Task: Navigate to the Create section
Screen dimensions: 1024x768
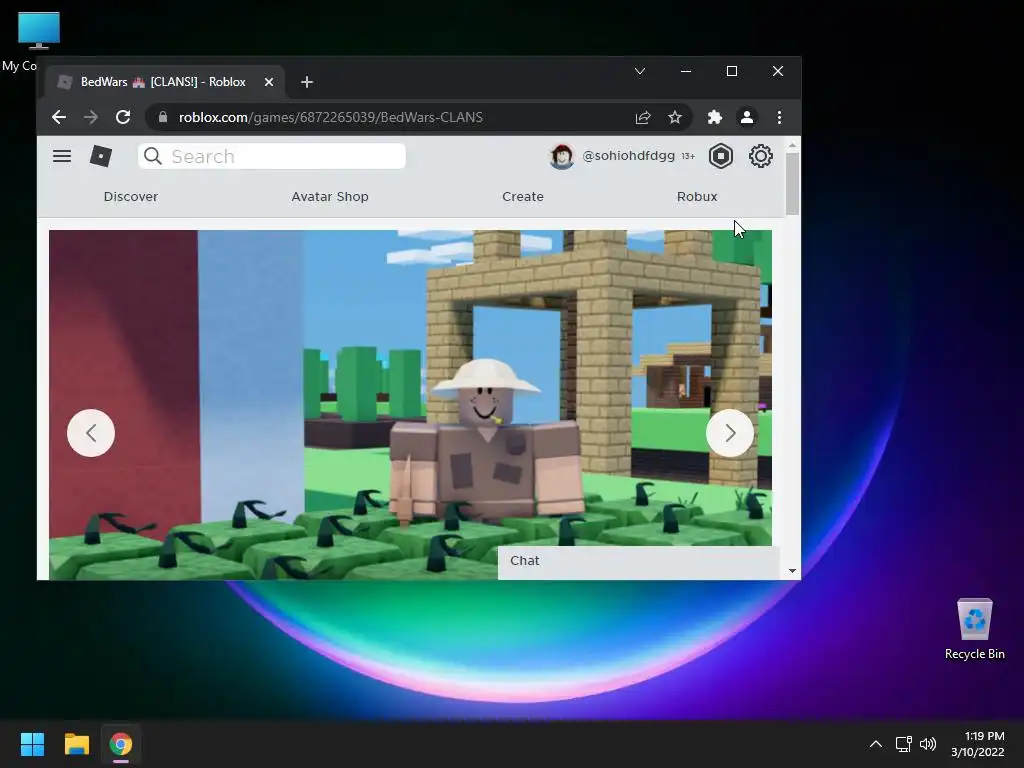Action: click(522, 197)
